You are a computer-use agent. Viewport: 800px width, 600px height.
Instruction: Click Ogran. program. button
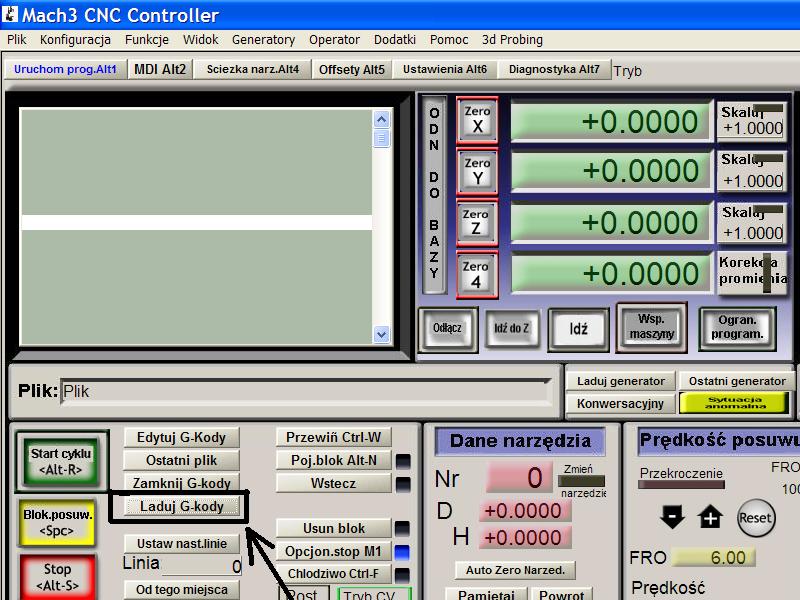pyautogui.click(x=737, y=328)
